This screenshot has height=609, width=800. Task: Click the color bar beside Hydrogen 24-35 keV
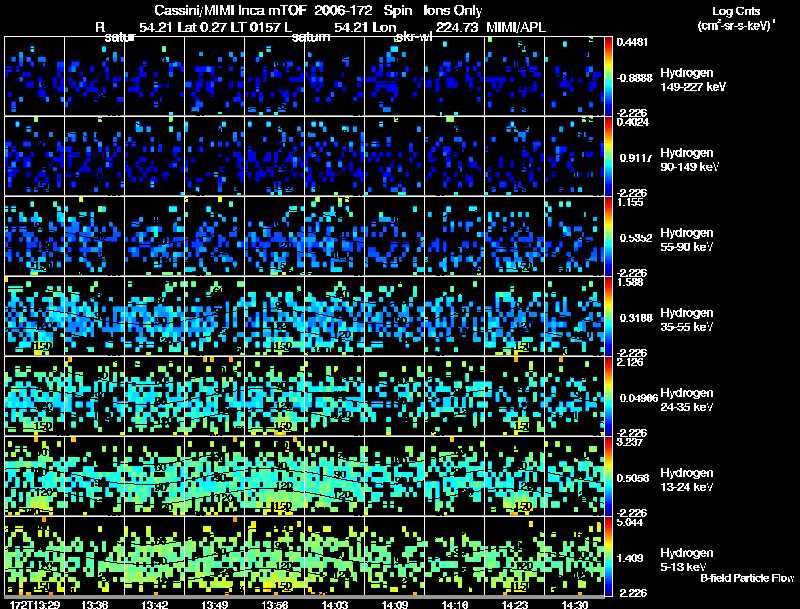pos(608,397)
